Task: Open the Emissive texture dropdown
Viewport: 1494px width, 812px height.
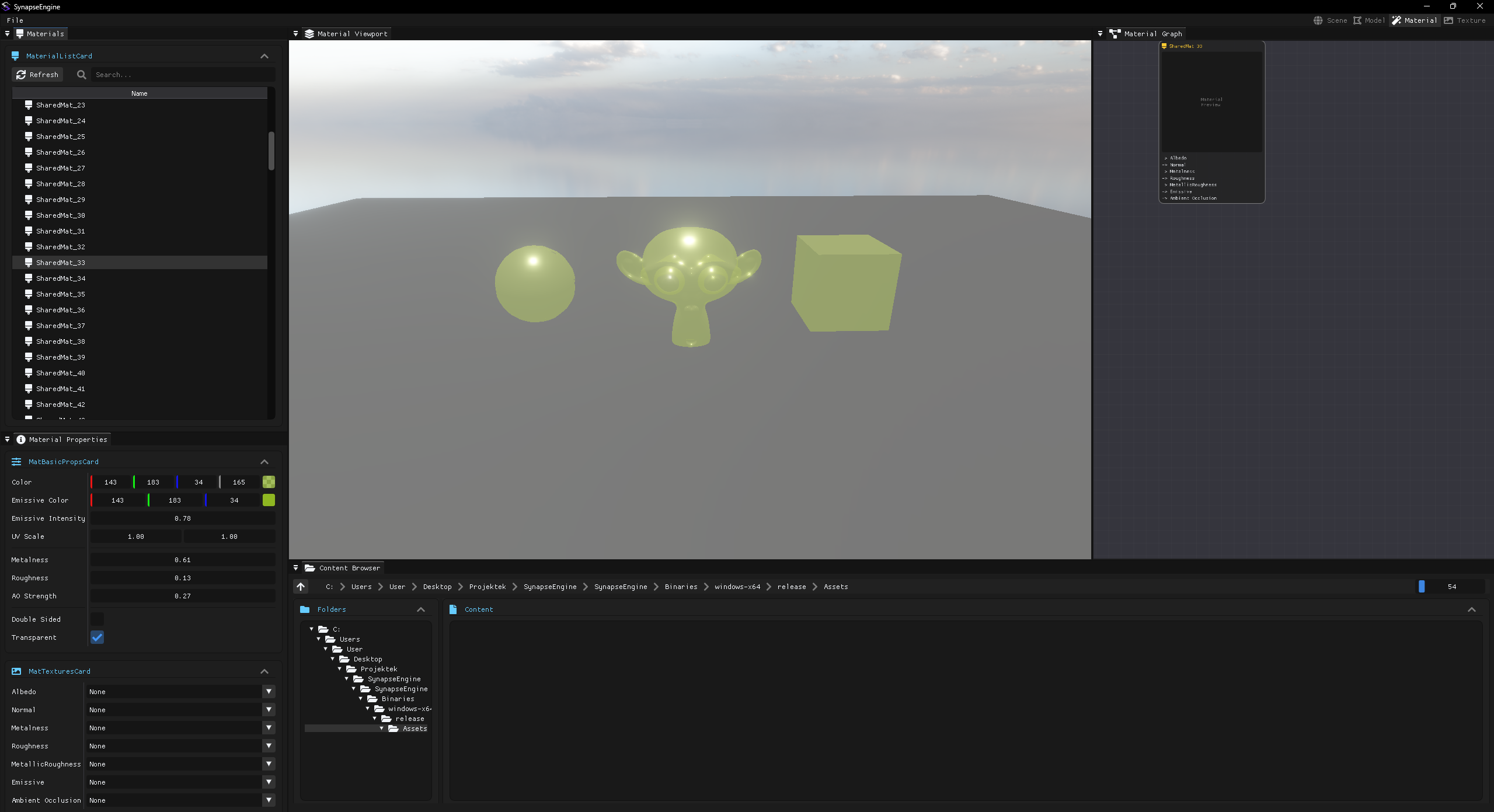Action: (x=269, y=782)
